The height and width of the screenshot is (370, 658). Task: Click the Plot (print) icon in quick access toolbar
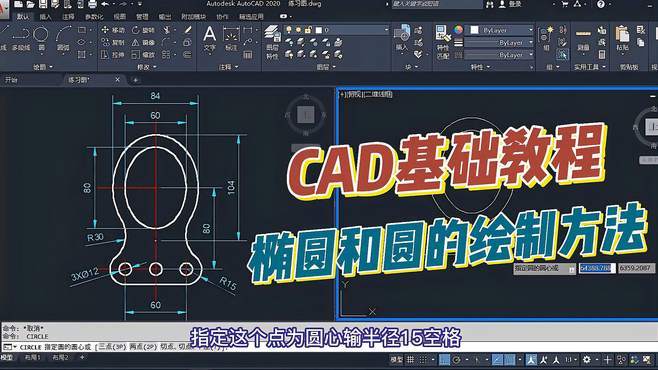click(92, 4)
